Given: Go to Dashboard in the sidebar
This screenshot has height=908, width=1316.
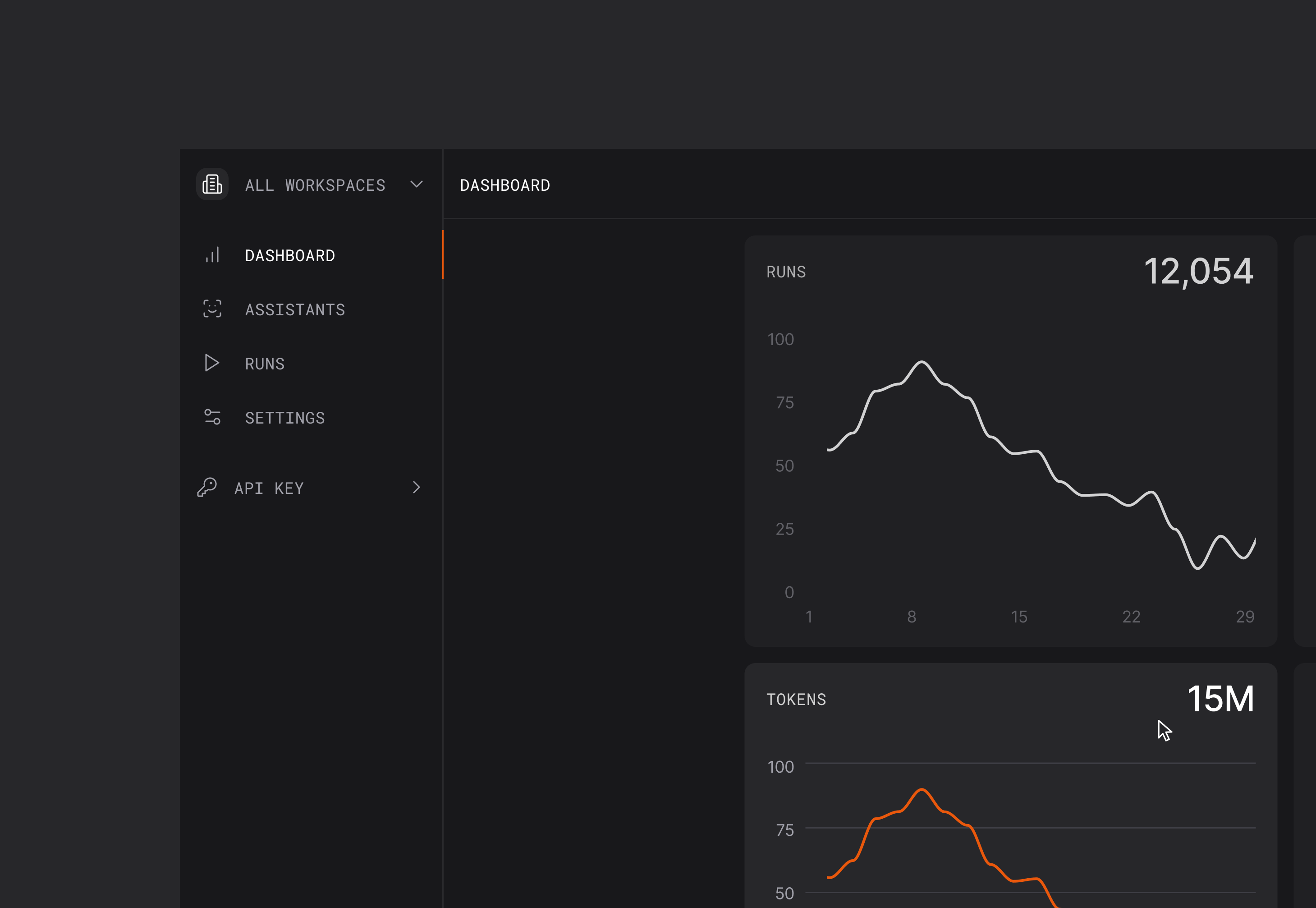Looking at the screenshot, I should pos(290,255).
